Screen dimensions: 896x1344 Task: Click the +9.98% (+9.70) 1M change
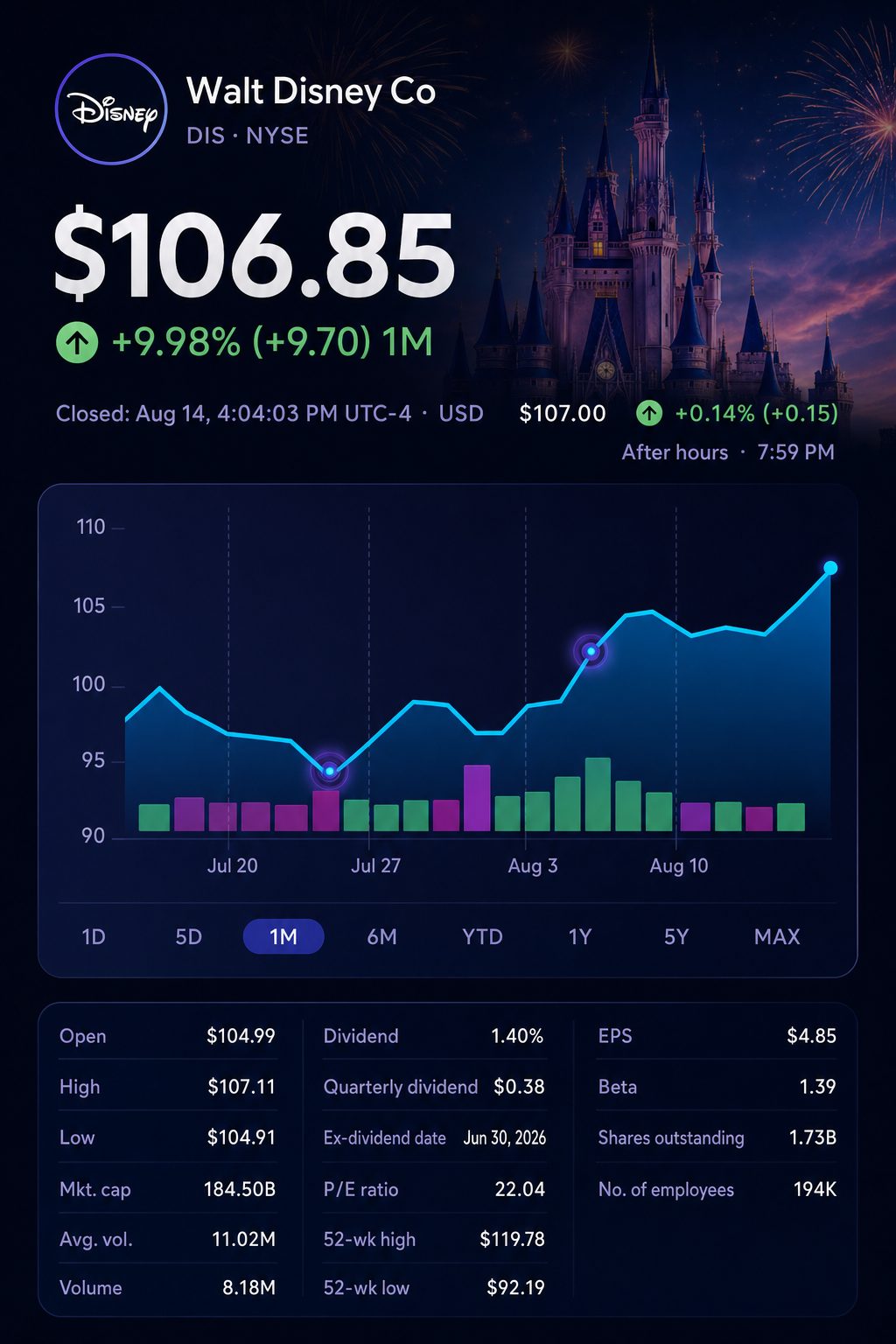272,342
